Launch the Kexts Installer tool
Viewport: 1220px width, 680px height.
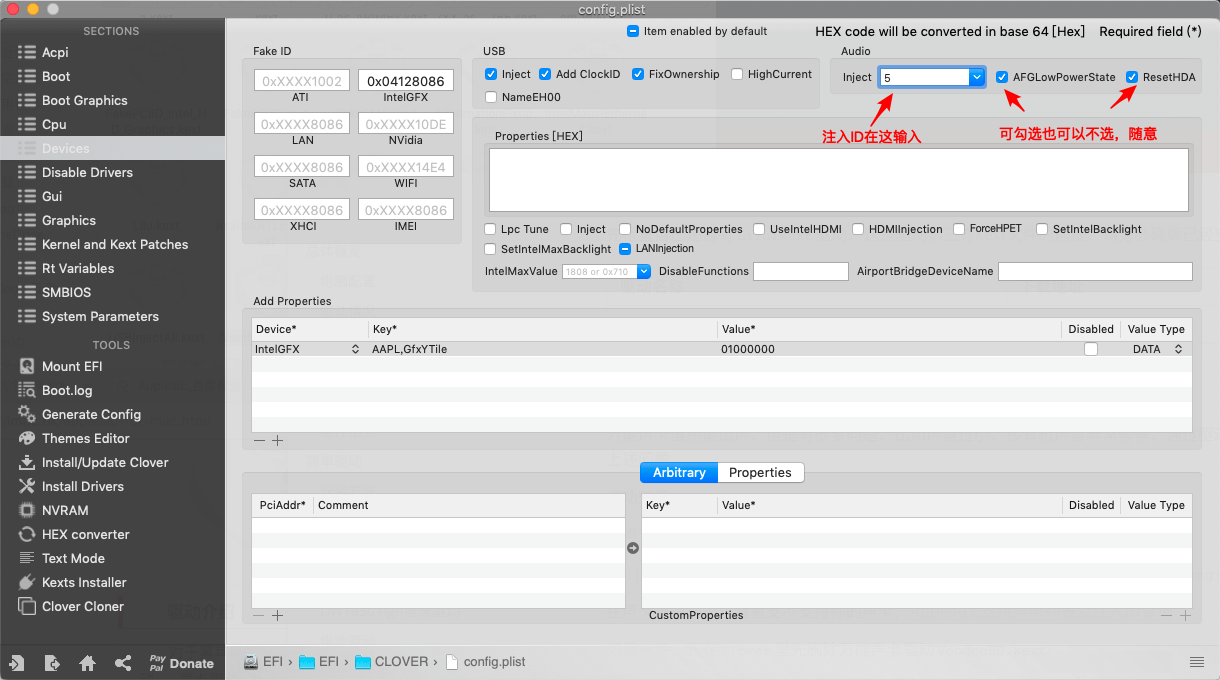point(83,582)
